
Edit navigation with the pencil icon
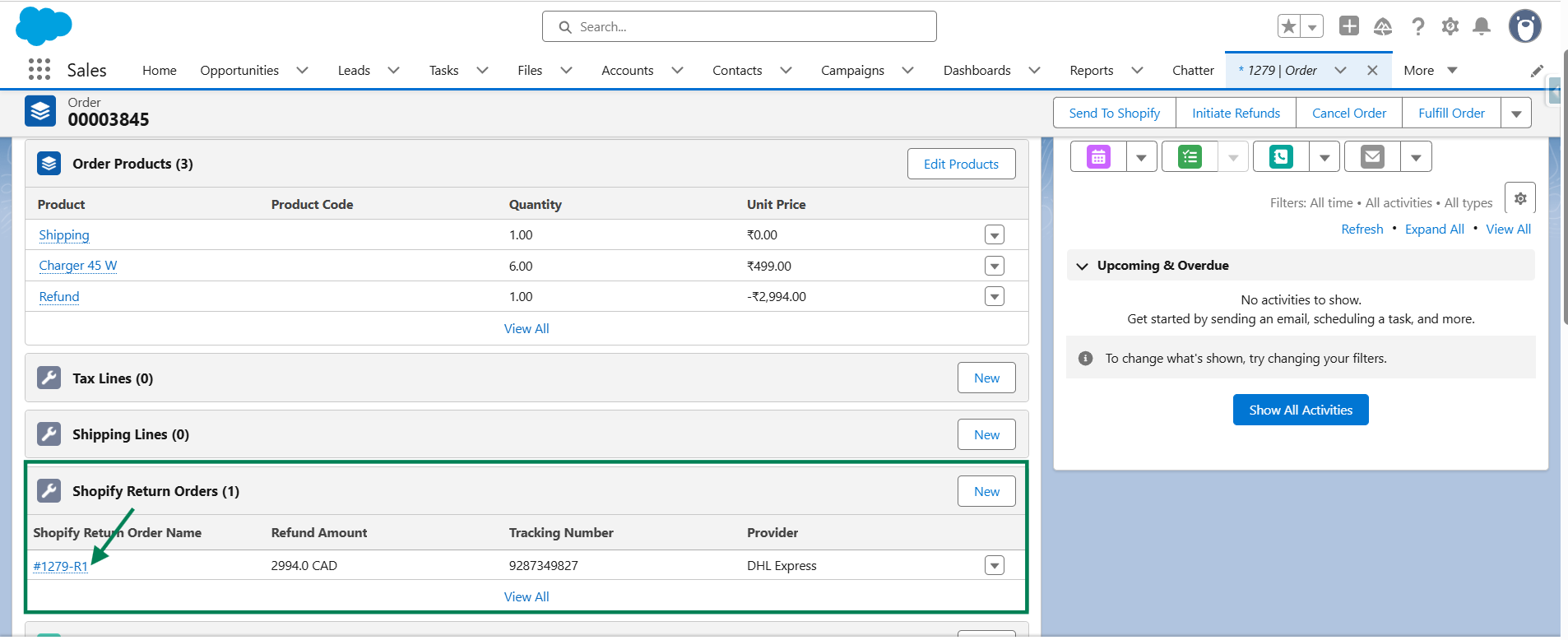pos(1537,71)
